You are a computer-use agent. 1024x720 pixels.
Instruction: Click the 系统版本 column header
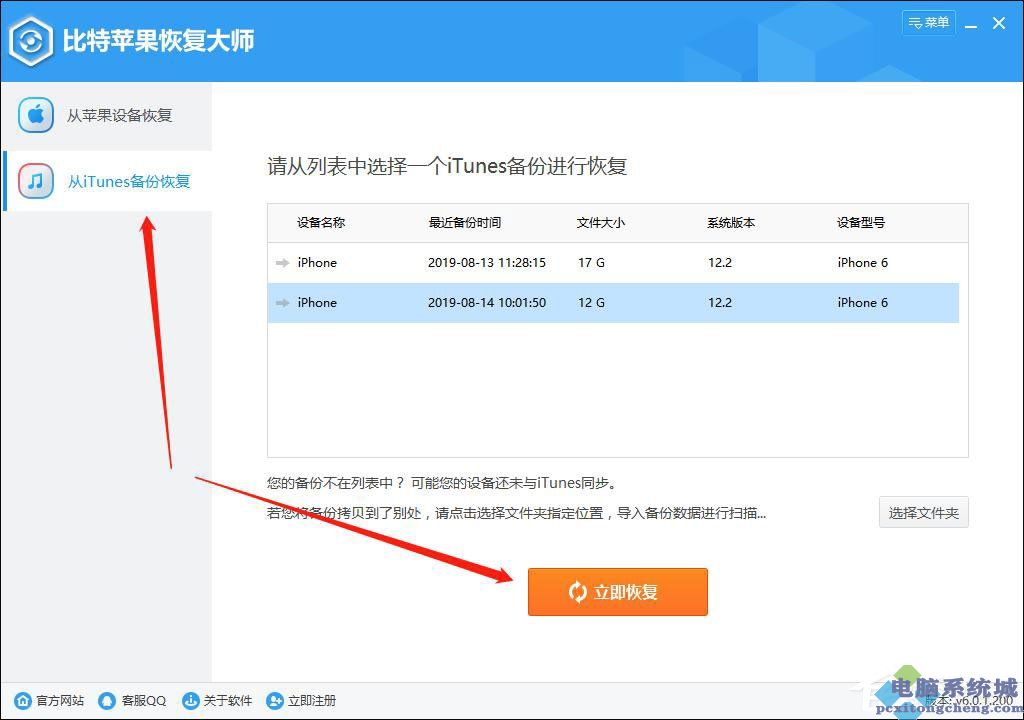tap(731, 223)
